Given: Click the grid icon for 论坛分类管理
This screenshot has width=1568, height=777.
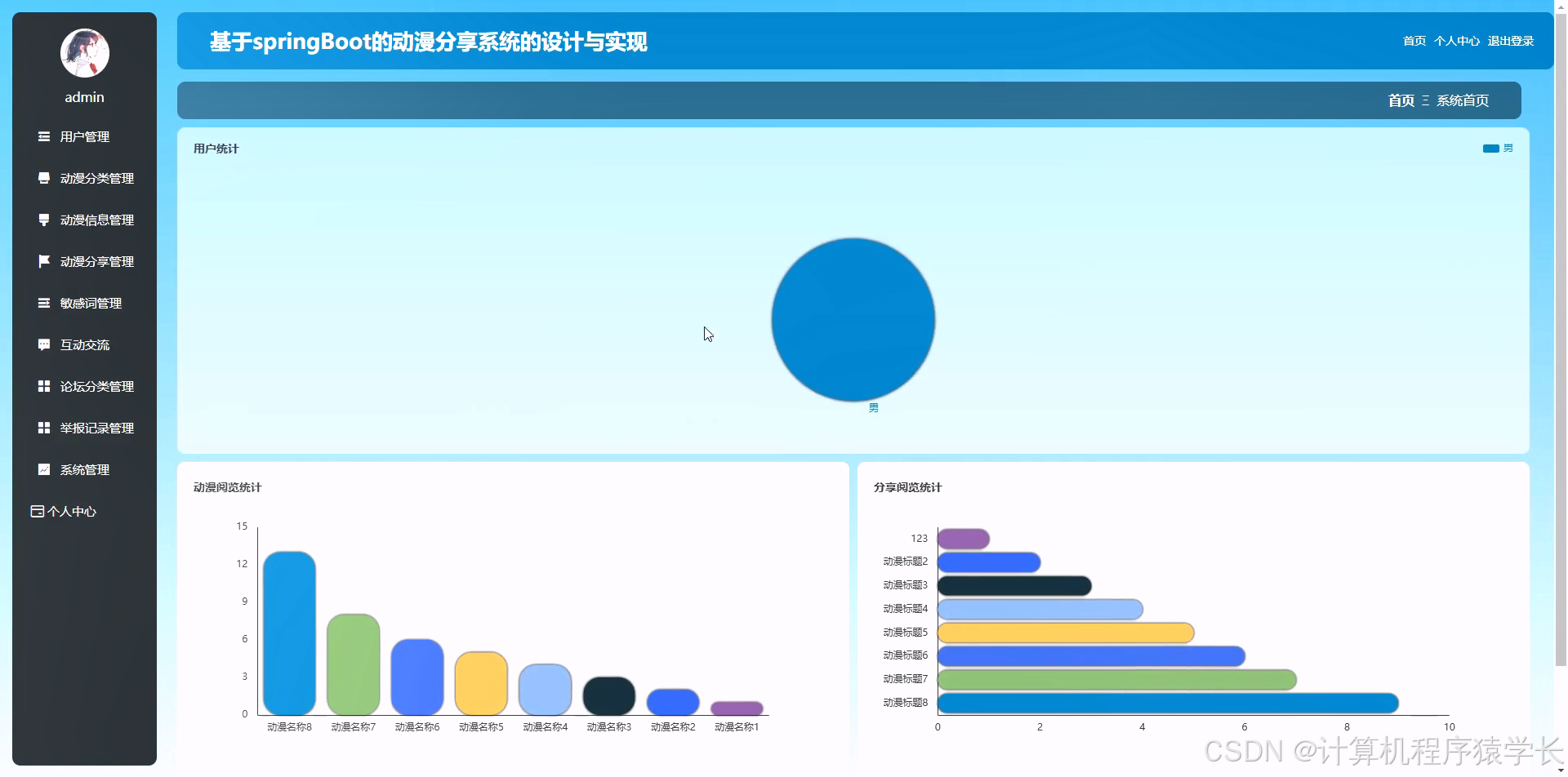Looking at the screenshot, I should click(44, 386).
